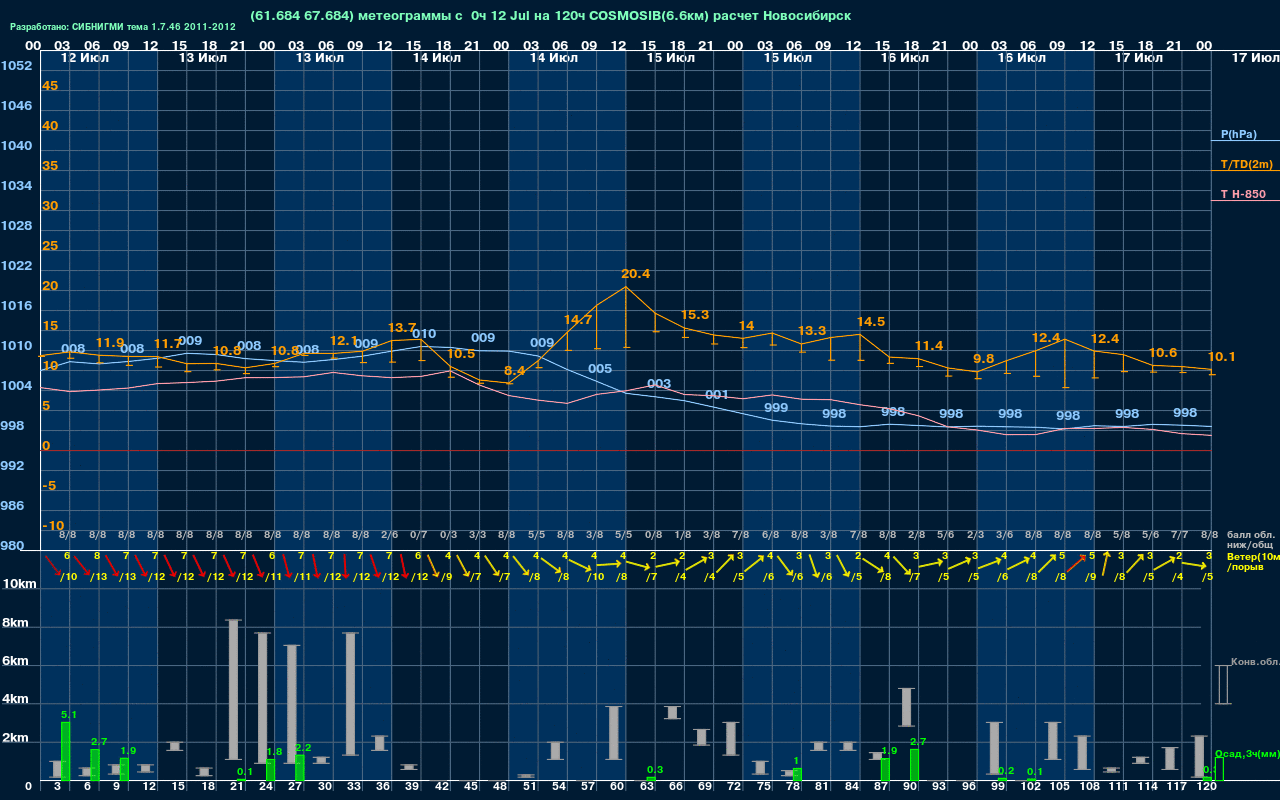The height and width of the screenshot is (800, 1280).
Task: Click the 8km altitude axis label
Action: (17, 623)
